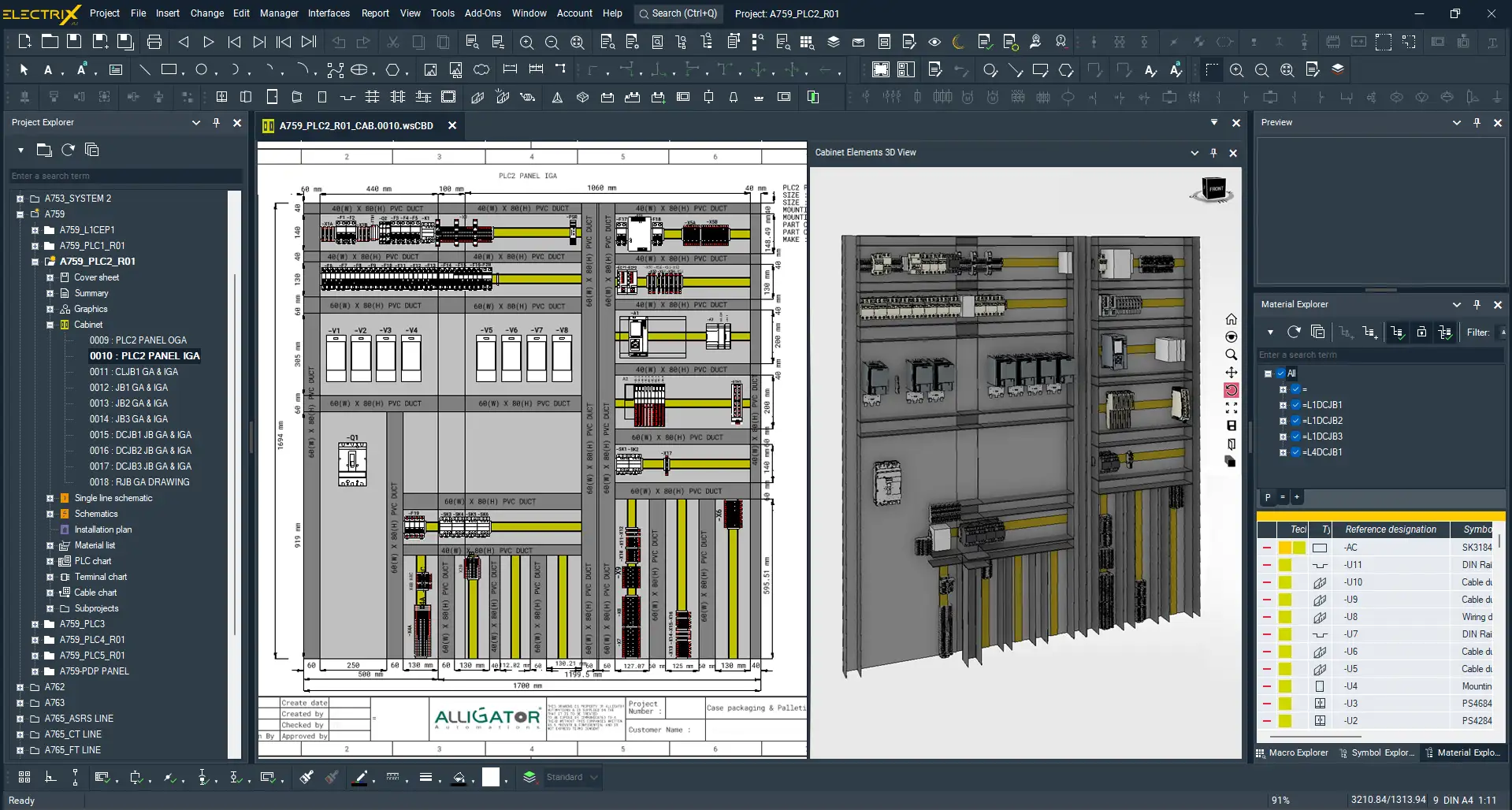Collapse the A759_PLC2_R01 project node
This screenshot has height=810, width=1512.
(35, 262)
